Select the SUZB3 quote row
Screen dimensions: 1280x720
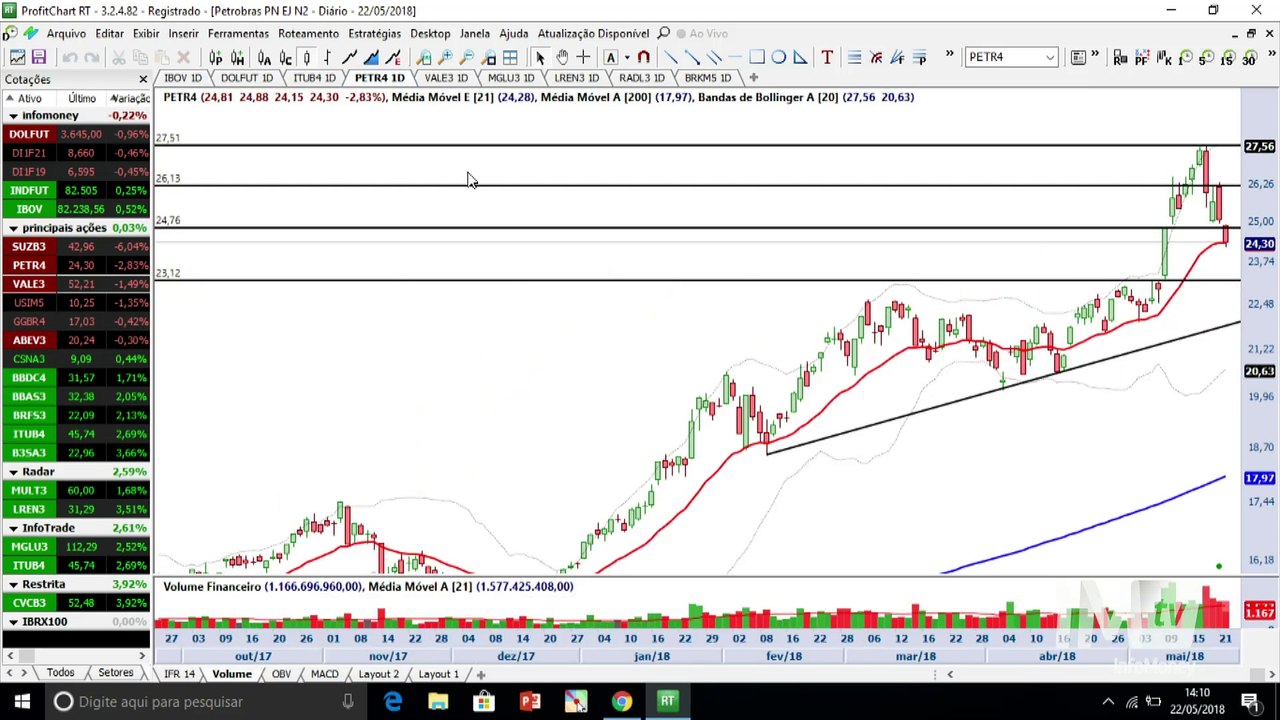[76, 246]
